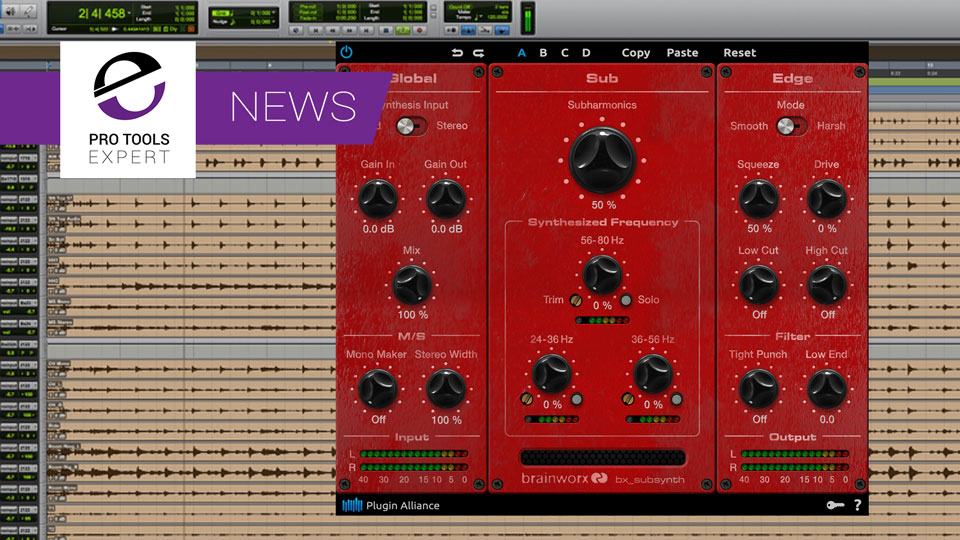Enable Solo for 56-80 Hz band
This screenshot has height=540, width=960.
[626, 300]
